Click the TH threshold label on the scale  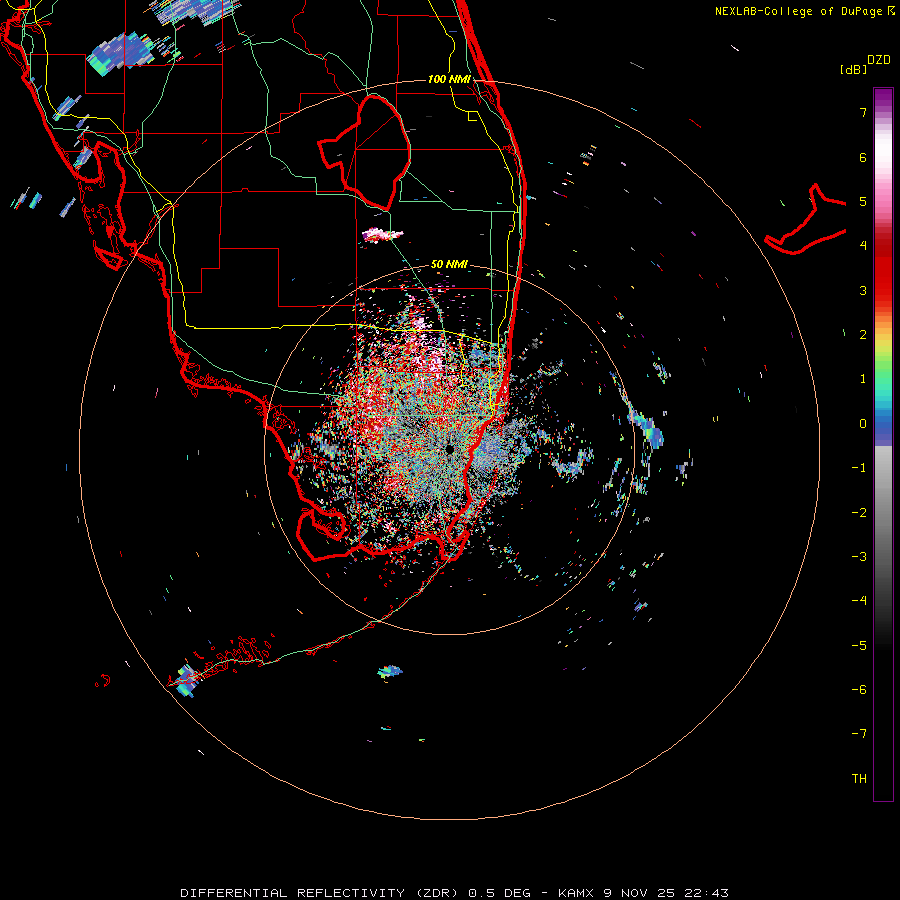(x=859, y=779)
